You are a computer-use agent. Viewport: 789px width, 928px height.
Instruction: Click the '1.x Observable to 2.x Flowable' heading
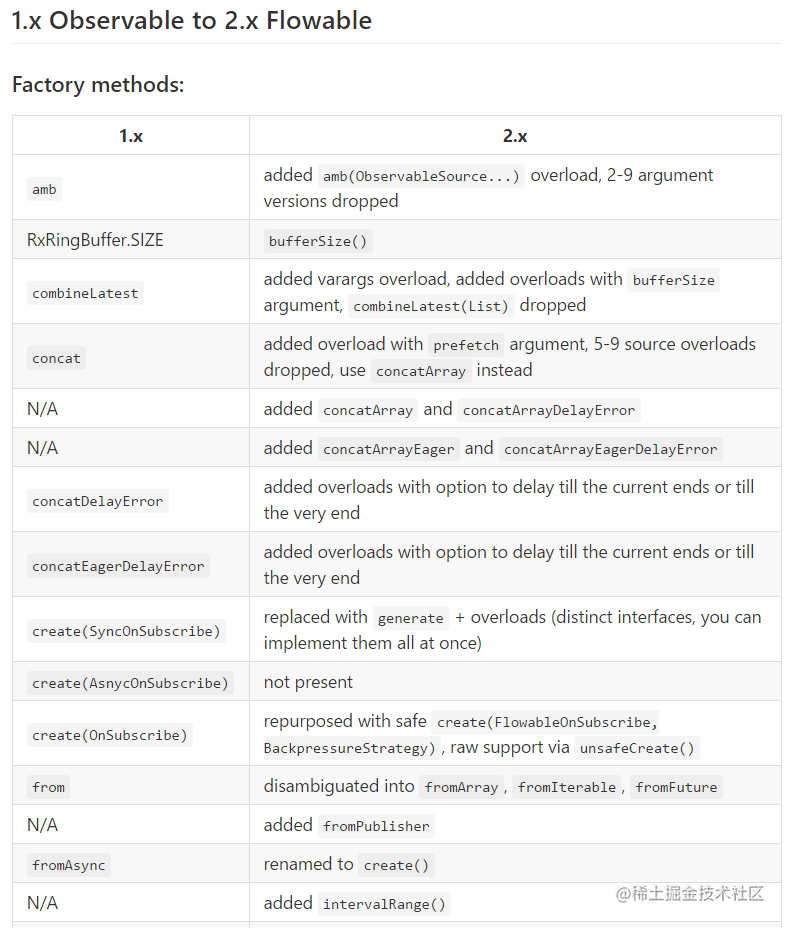point(192,21)
